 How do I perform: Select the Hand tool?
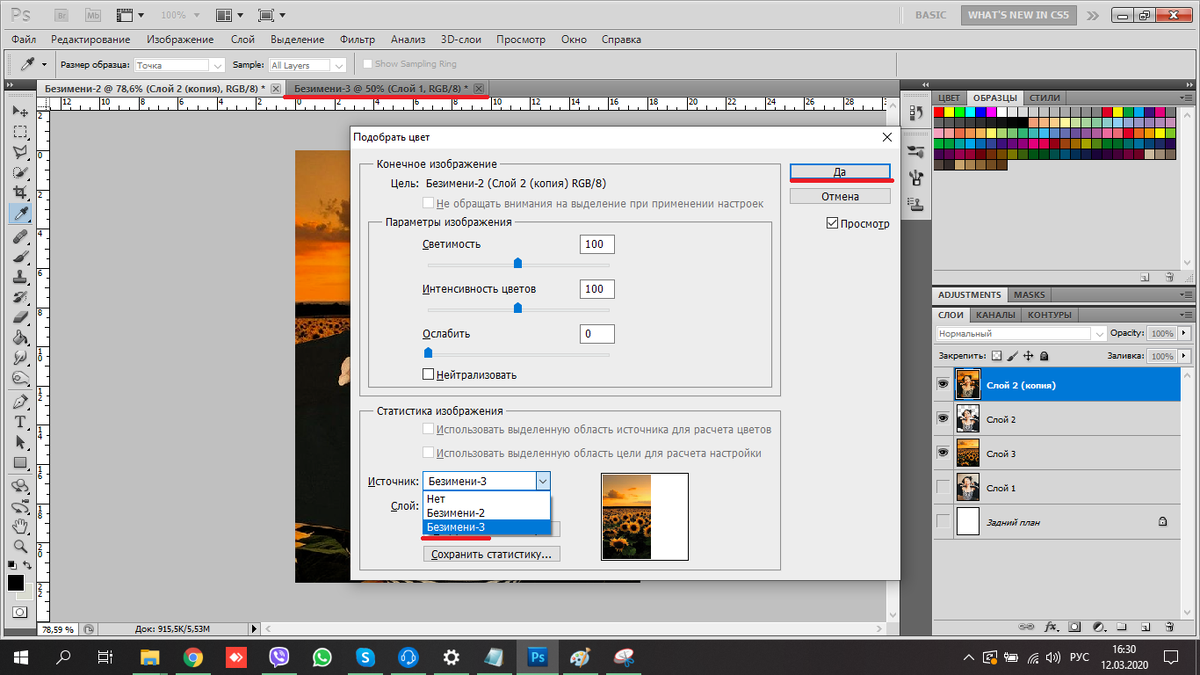tap(19, 526)
